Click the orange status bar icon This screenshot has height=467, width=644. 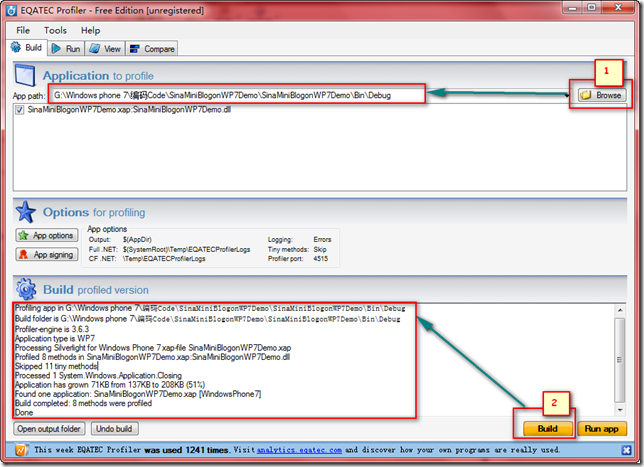point(21,450)
